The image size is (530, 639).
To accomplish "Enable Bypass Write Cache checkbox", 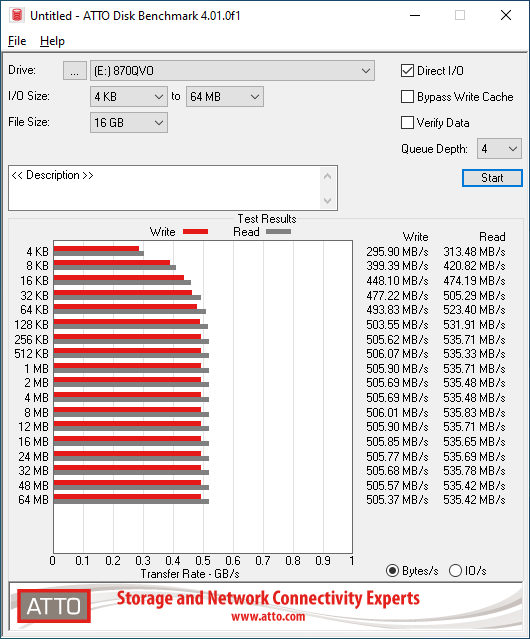I will coord(407,97).
